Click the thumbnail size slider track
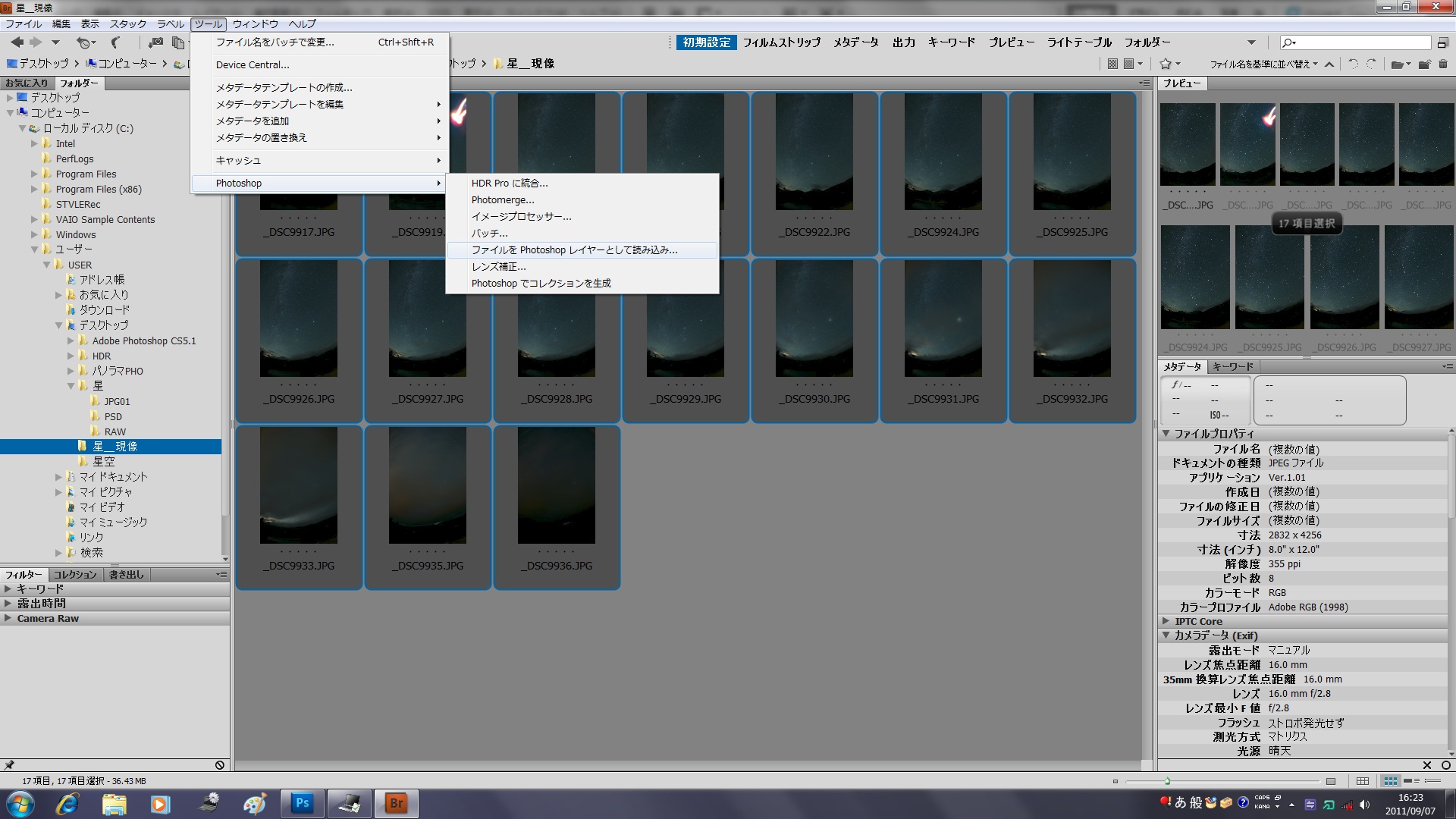The image size is (1456, 819). 1244,781
